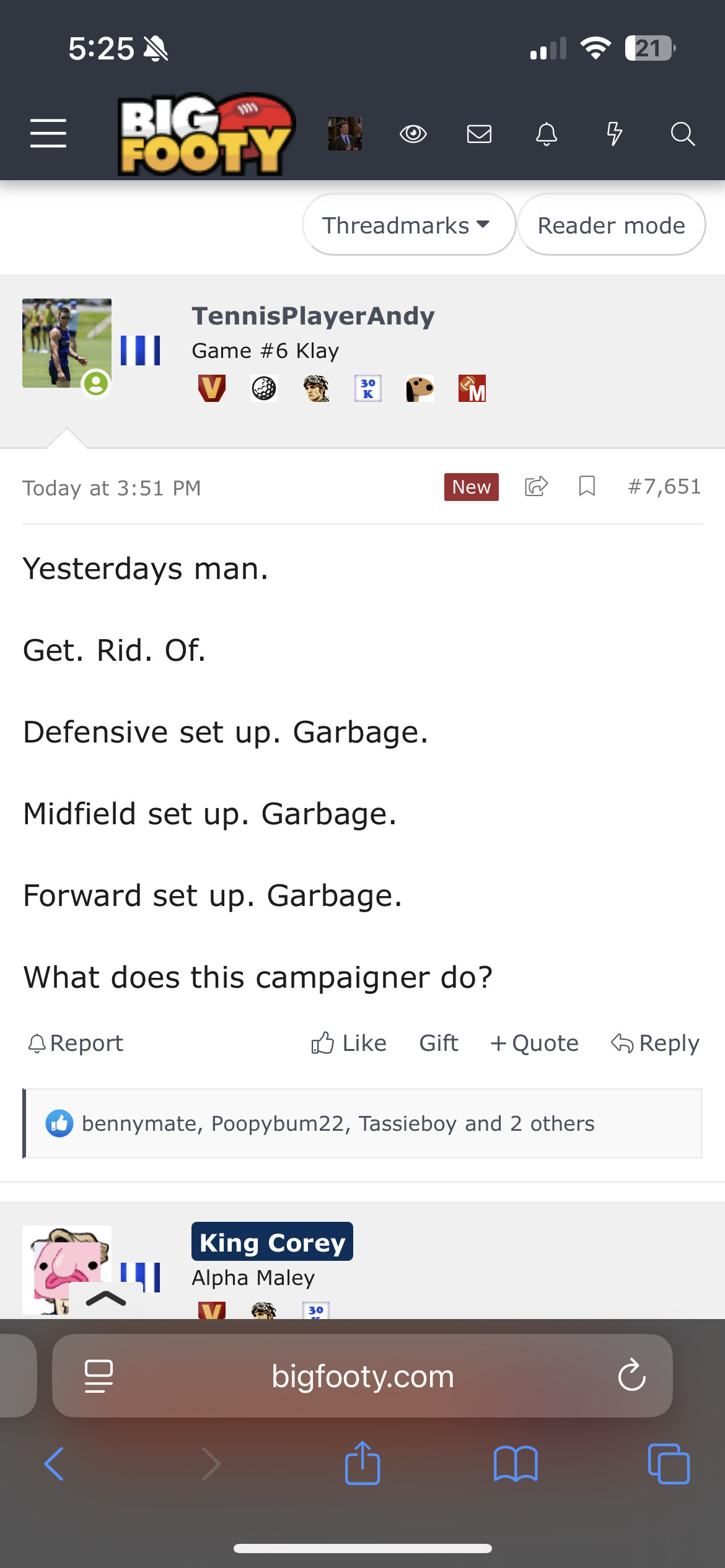This screenshot has height=1568, width=725.
Task: Open the TennisPlayerAndy username link
Action: coord(313,316)
